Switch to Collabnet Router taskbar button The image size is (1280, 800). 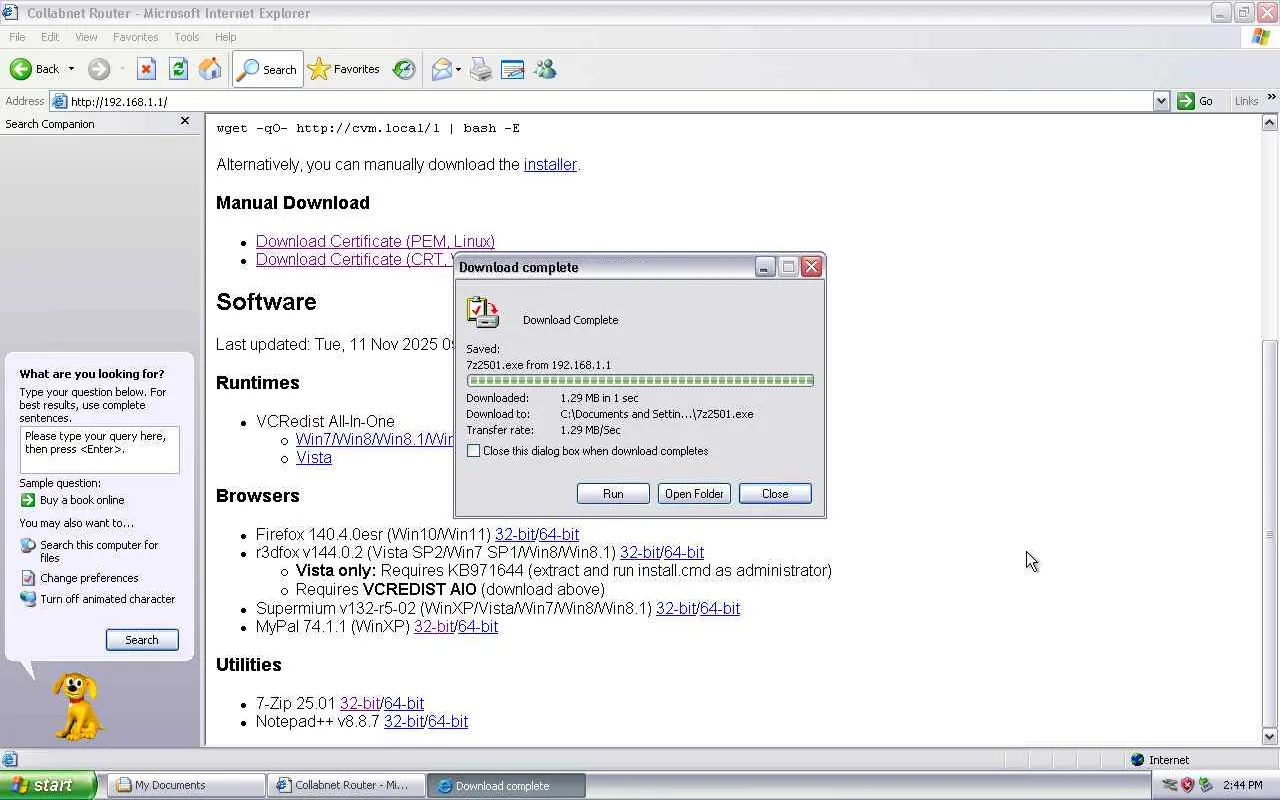[x=347, y=785]
